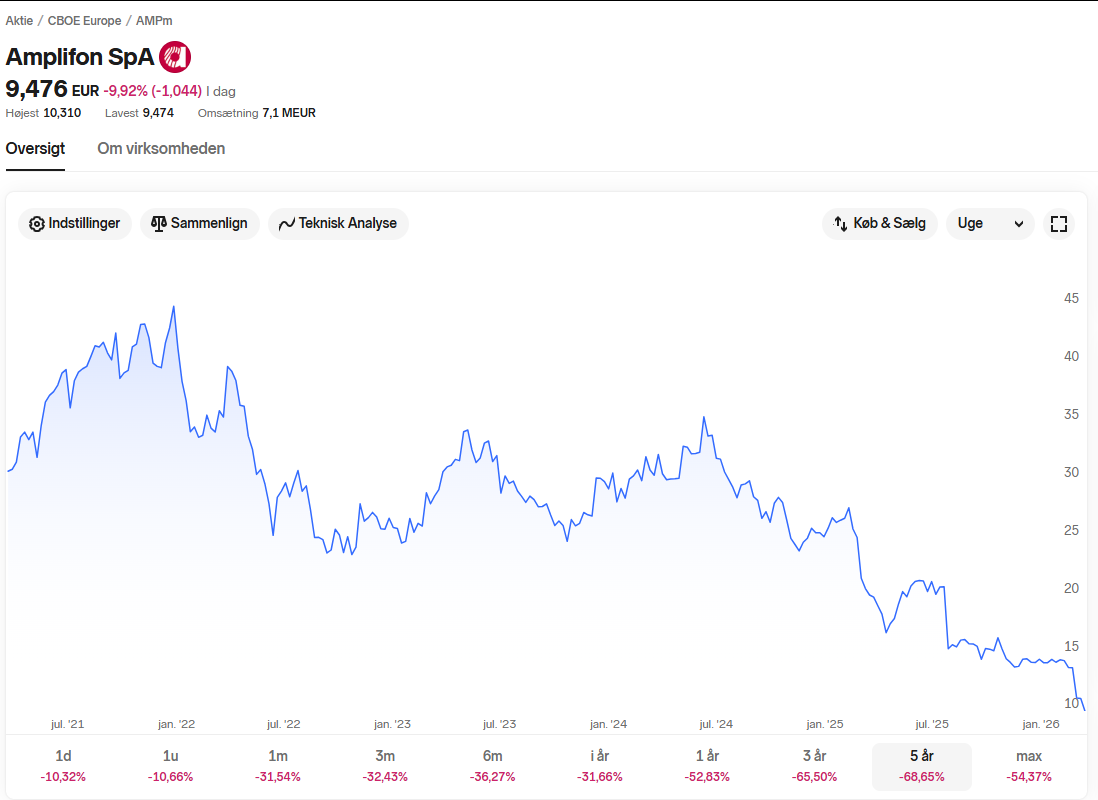Screen dimensions: 1098x800
Task: Click the 30 price axis label
Action: [x=1071, y=473]
